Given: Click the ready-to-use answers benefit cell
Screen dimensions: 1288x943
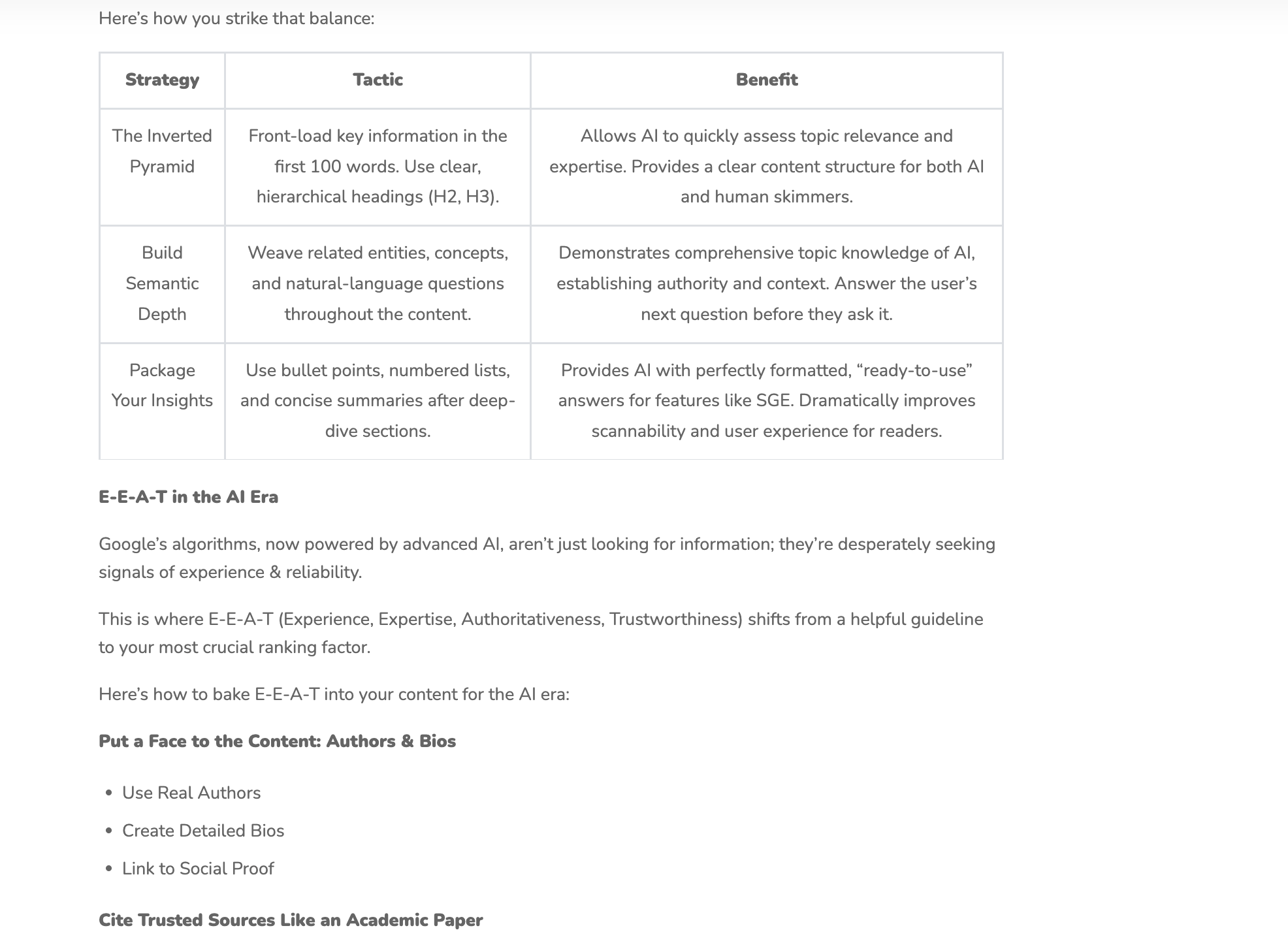Looking at the screenshot, I should coord(766,400).
